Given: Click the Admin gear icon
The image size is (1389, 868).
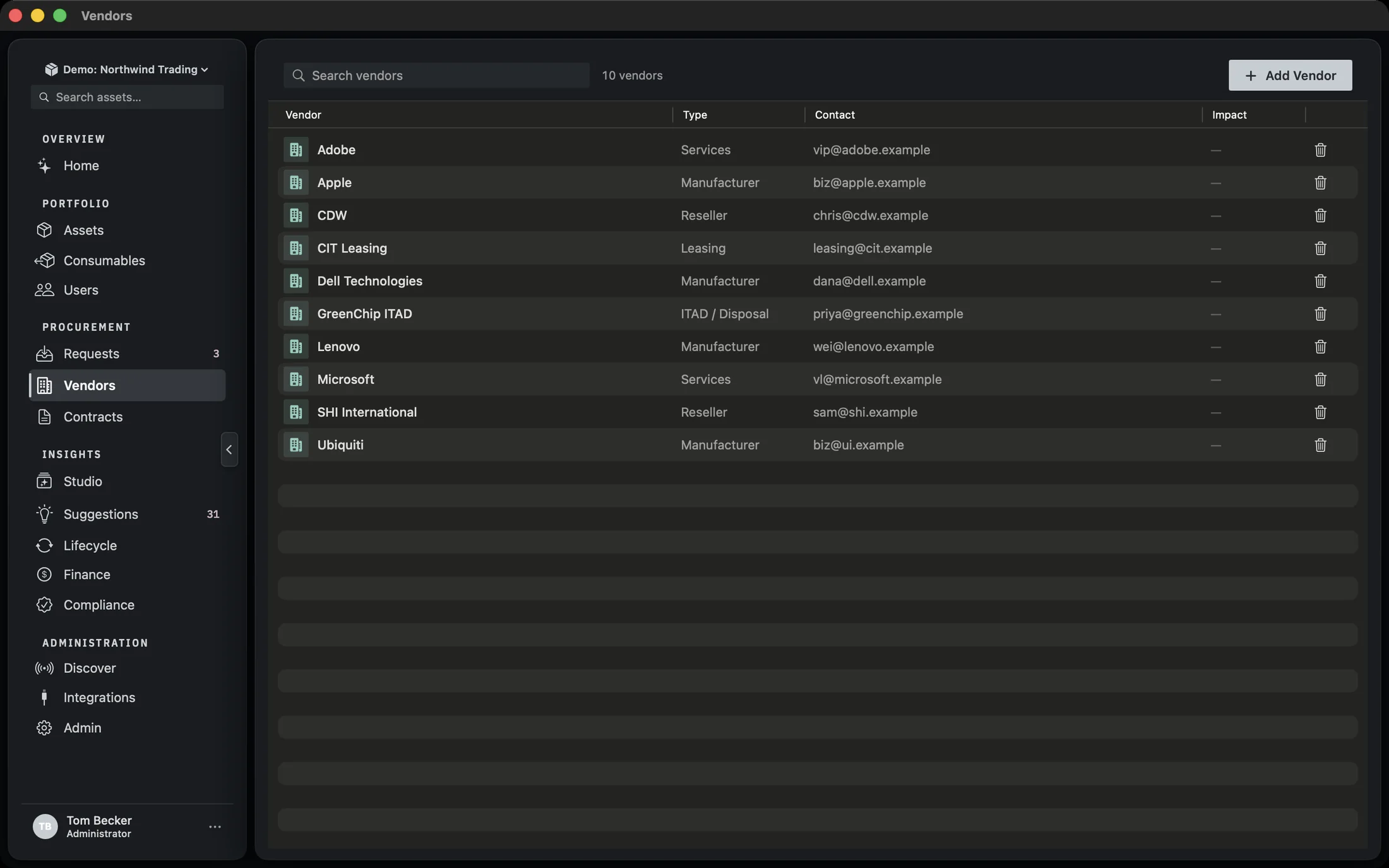Looking at the screenshot, I should [x=44, y=728].
